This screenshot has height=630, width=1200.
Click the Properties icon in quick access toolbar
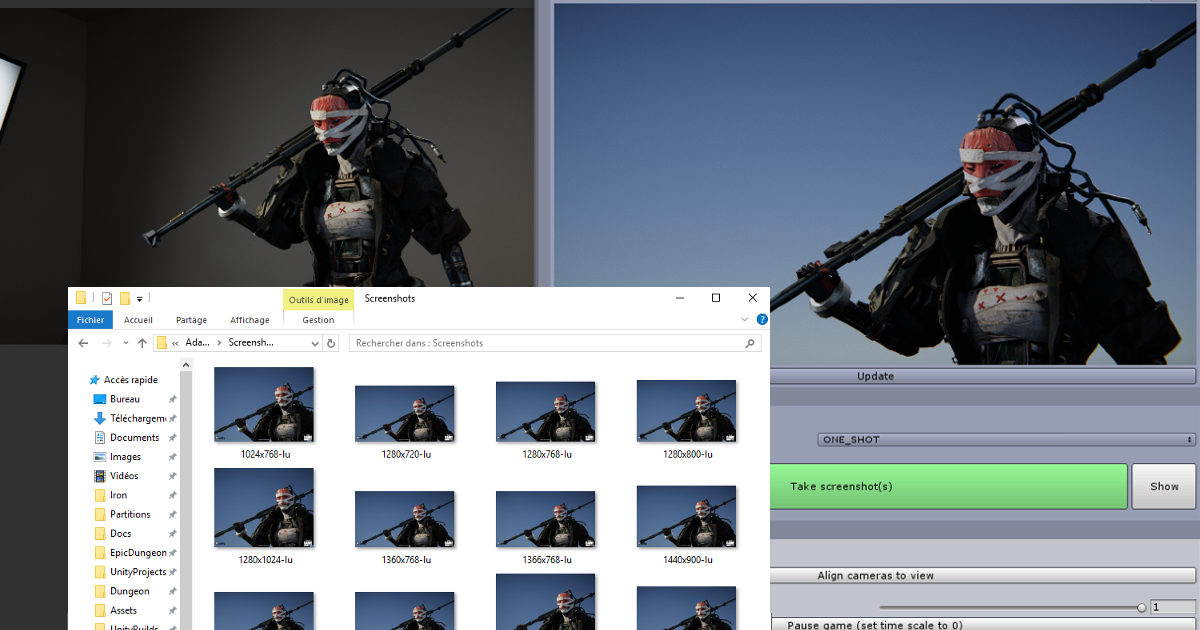tap(106, 298)
